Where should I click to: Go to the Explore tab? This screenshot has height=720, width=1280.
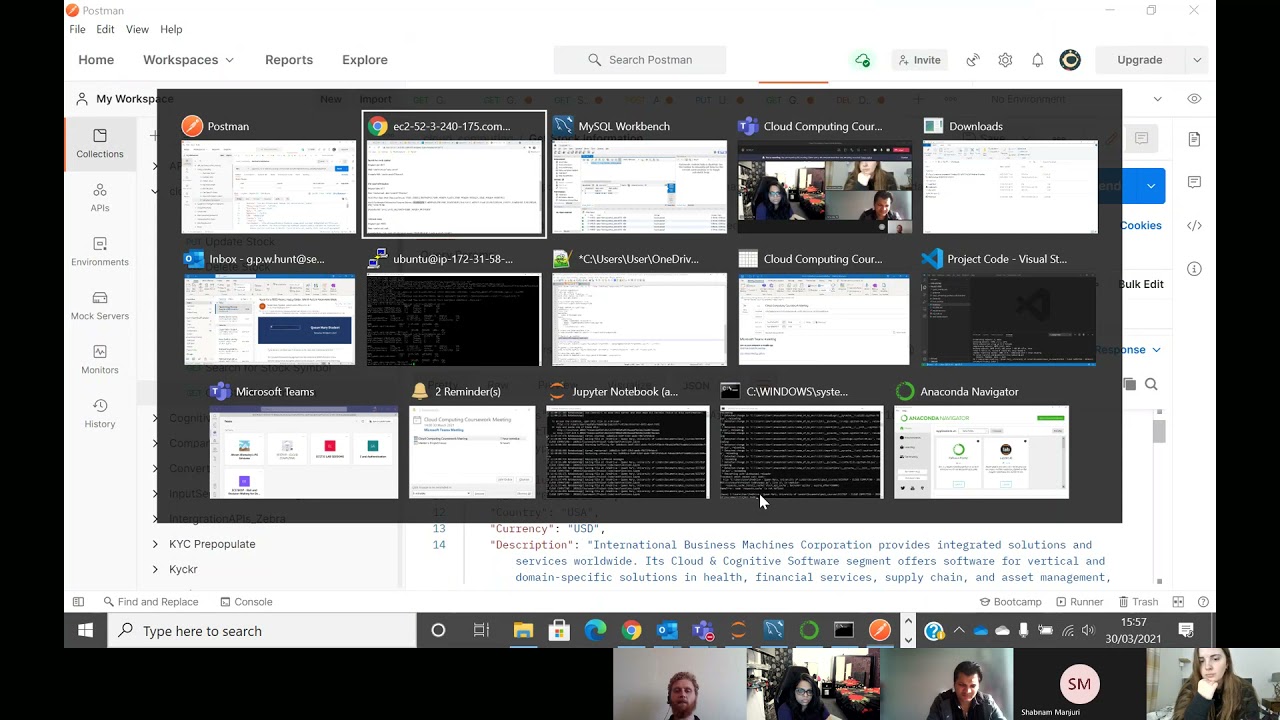click(x=365, y=60)
